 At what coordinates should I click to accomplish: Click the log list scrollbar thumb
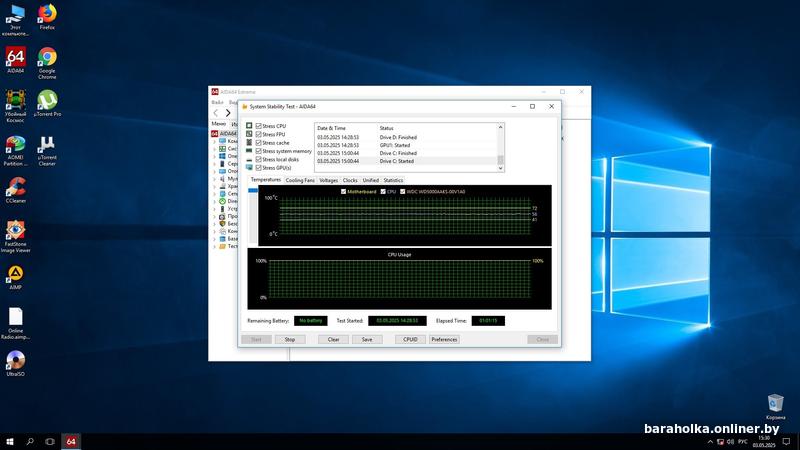(x=501, y=160)
